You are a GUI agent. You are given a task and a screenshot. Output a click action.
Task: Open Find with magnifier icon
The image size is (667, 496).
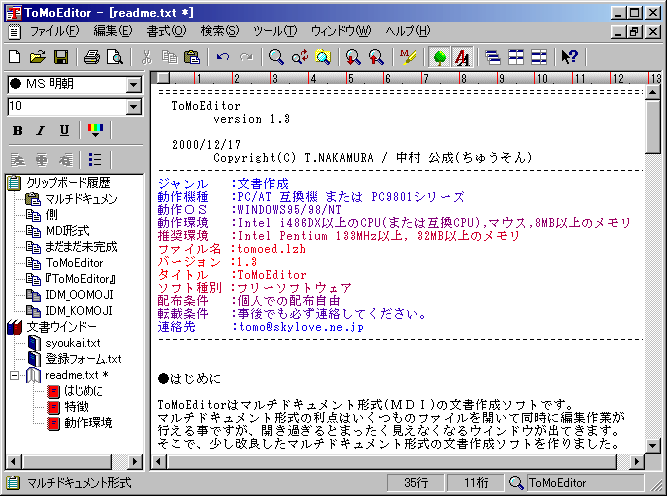(276, 57)
